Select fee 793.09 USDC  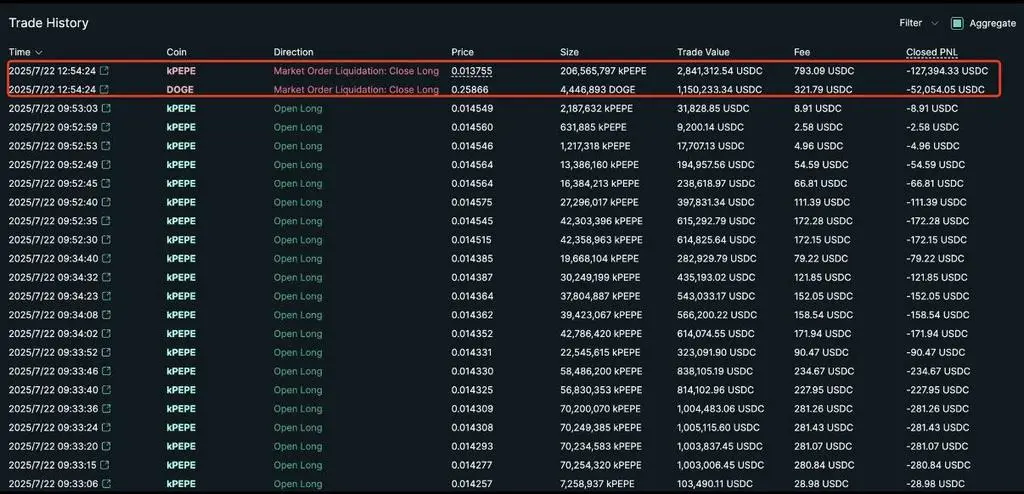coord(824,71)
